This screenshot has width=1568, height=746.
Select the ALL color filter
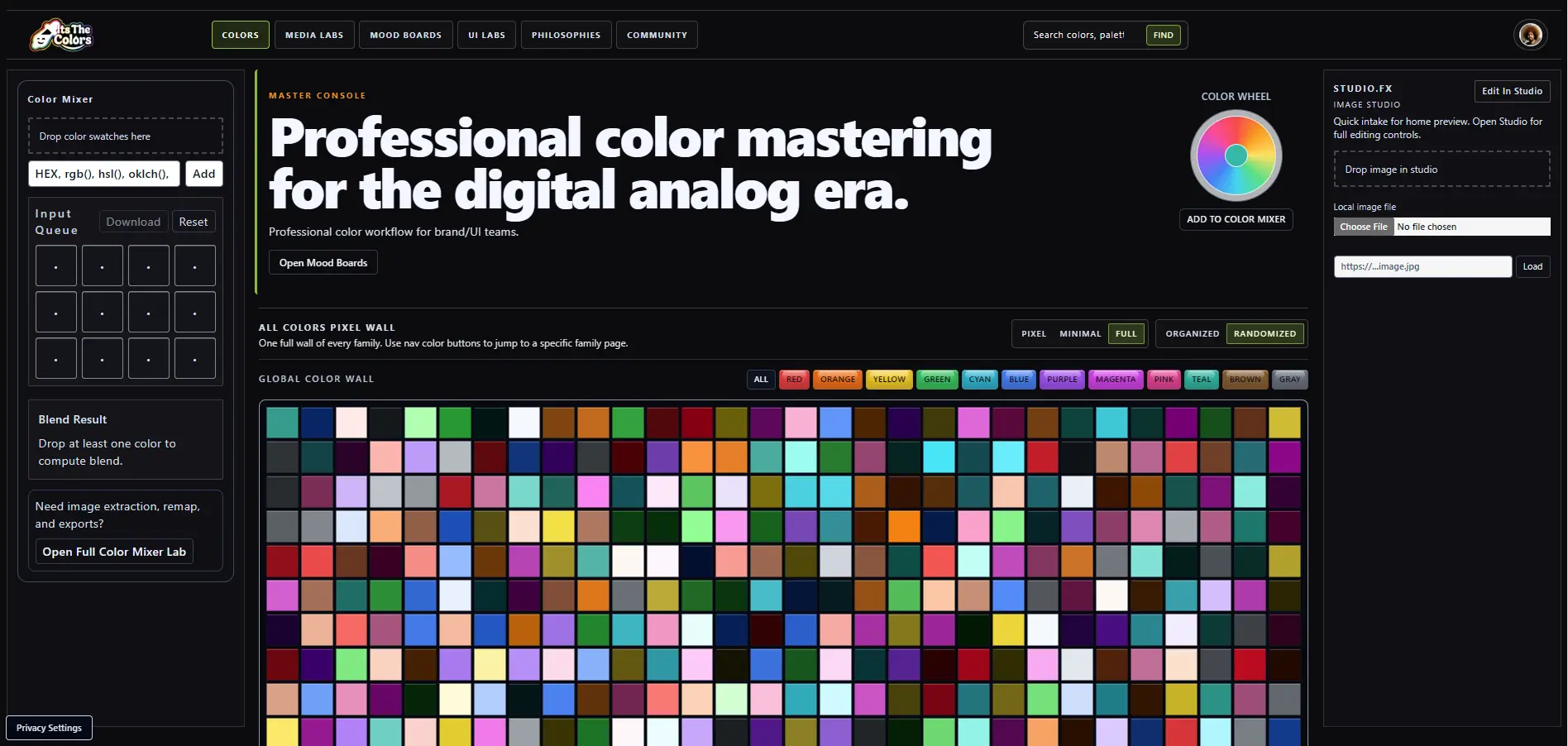[x=761, y=380]
